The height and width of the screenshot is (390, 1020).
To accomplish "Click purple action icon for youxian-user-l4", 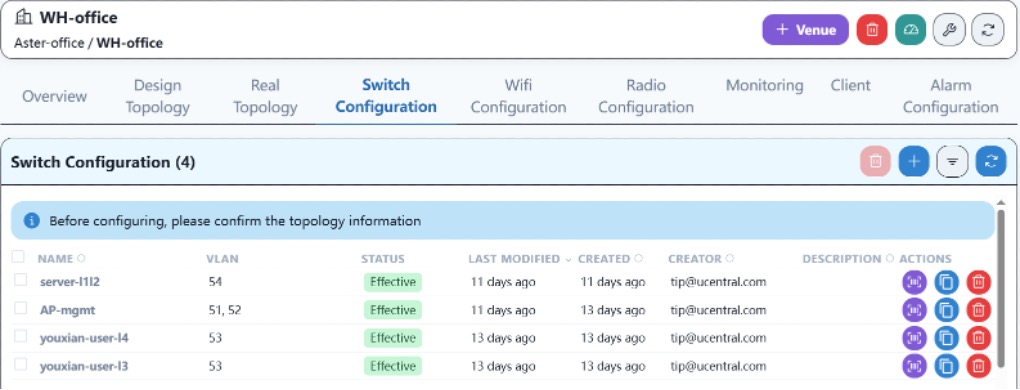I will click(x=914, y=338).
